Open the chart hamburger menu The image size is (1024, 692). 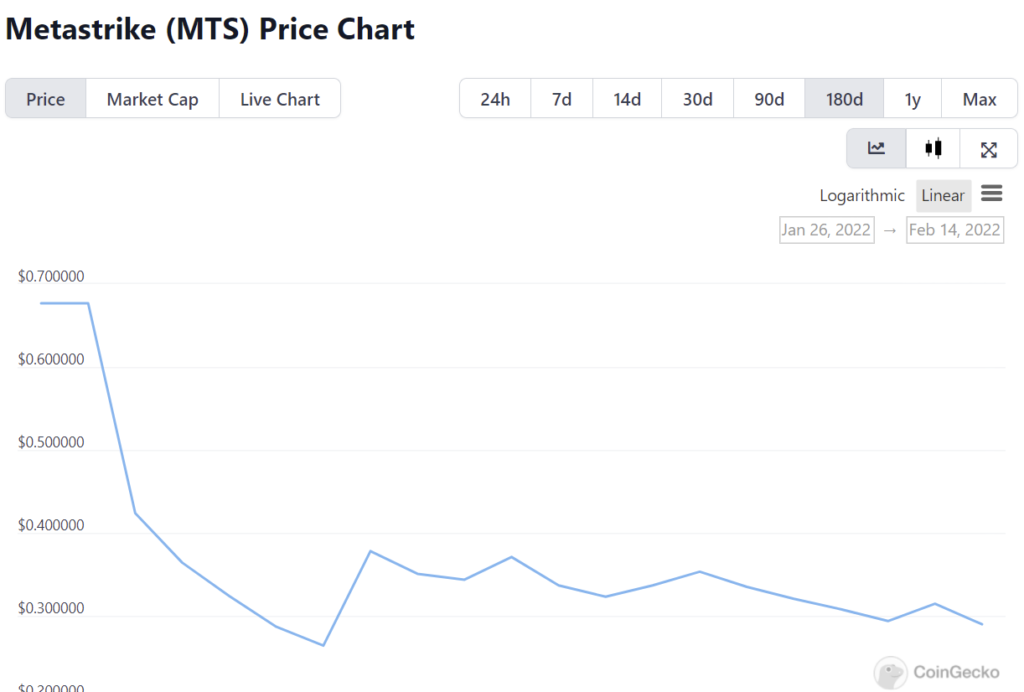click(x=991, y=194)
